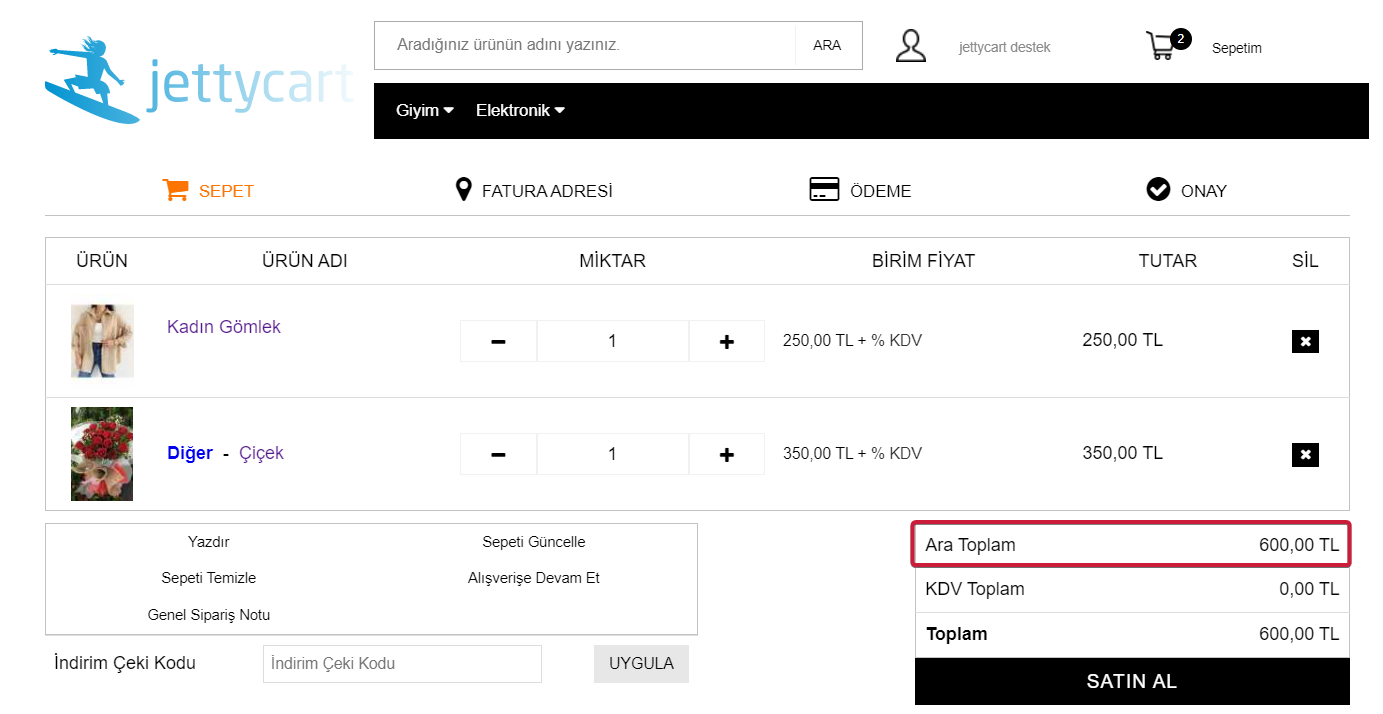Click the bold Toplam 600,00 TL value

click(1299, 634)
